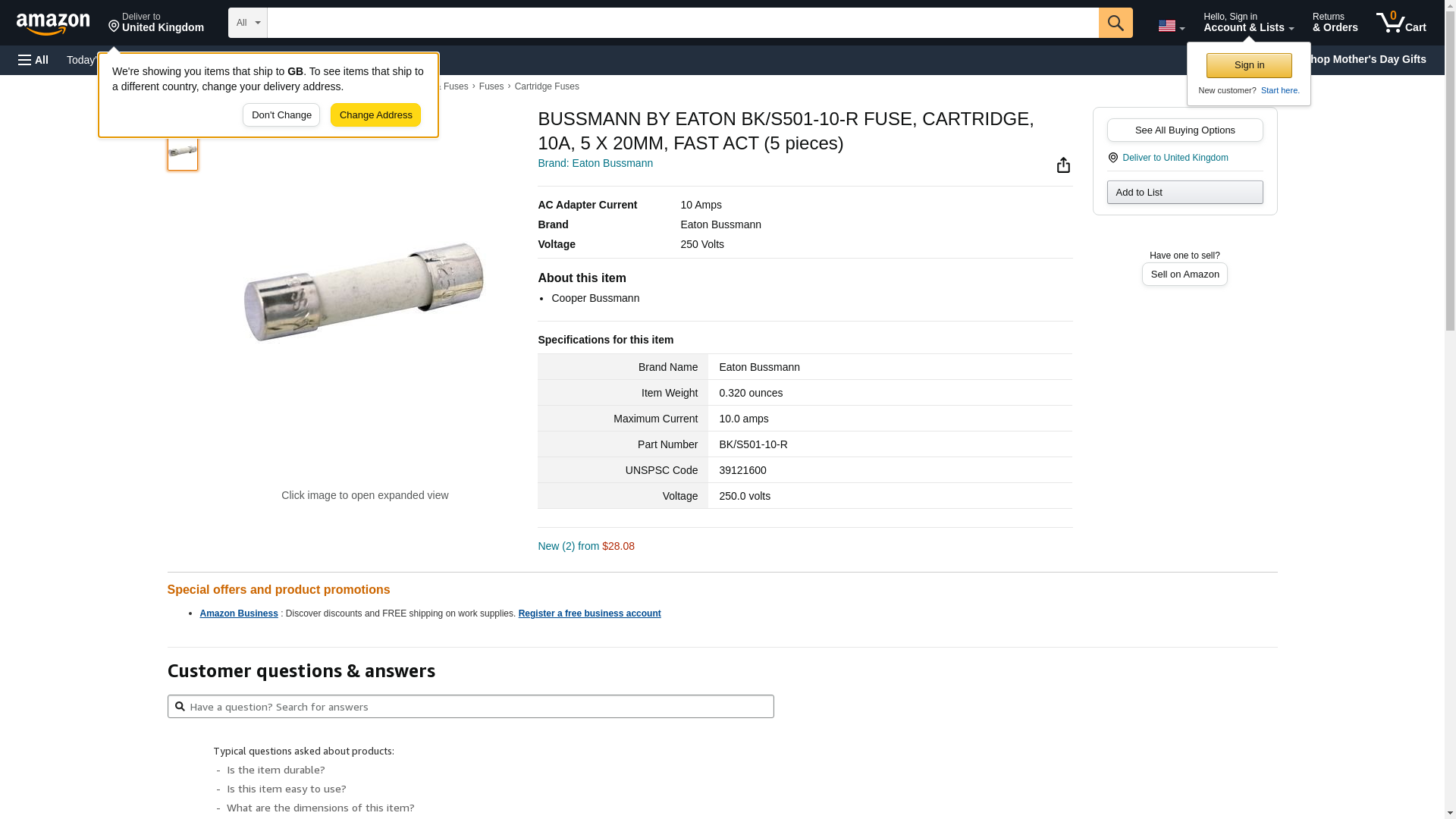Image resolution: width=1456 pixels, height=819 pixels.
Task: Expand the Add to List dropdown
Action: point(1185,193)
